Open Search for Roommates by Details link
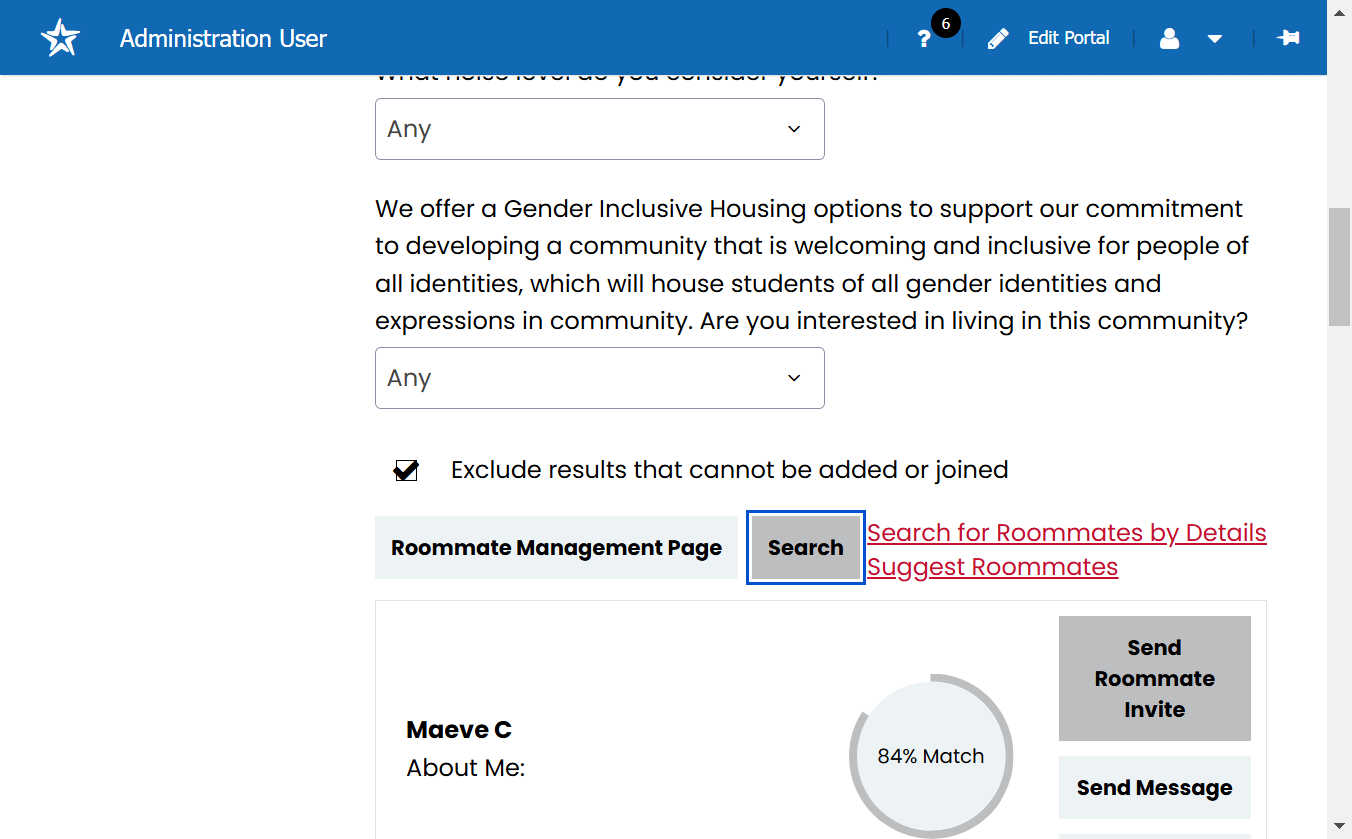 1067,533
